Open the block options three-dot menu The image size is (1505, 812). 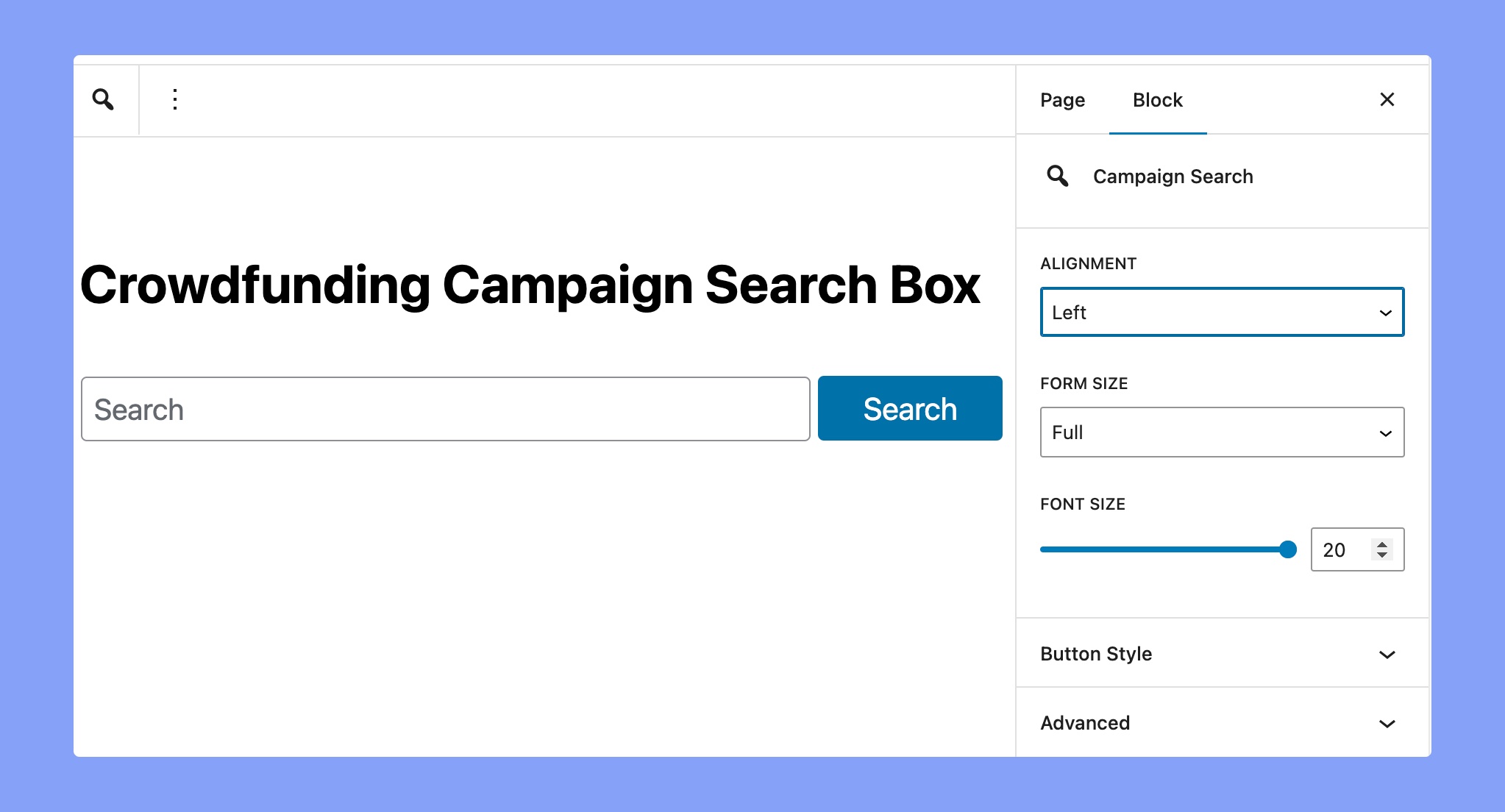[175, 99]
